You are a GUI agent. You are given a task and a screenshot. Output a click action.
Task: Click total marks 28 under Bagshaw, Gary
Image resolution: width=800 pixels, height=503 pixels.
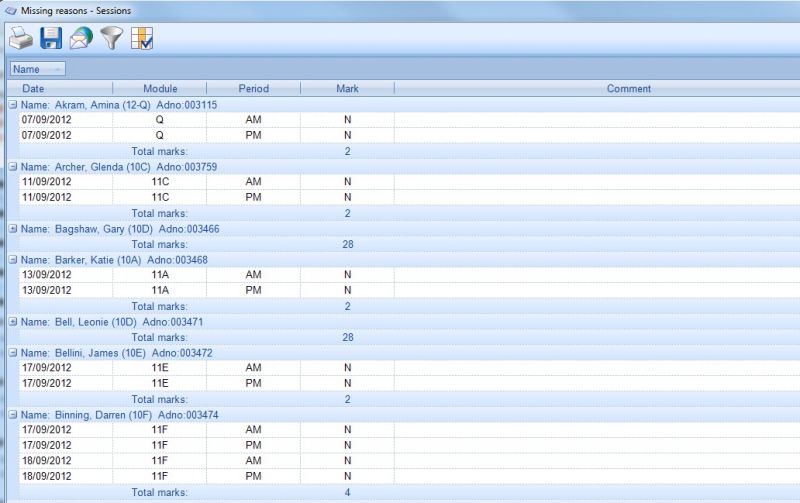(348, 244)
